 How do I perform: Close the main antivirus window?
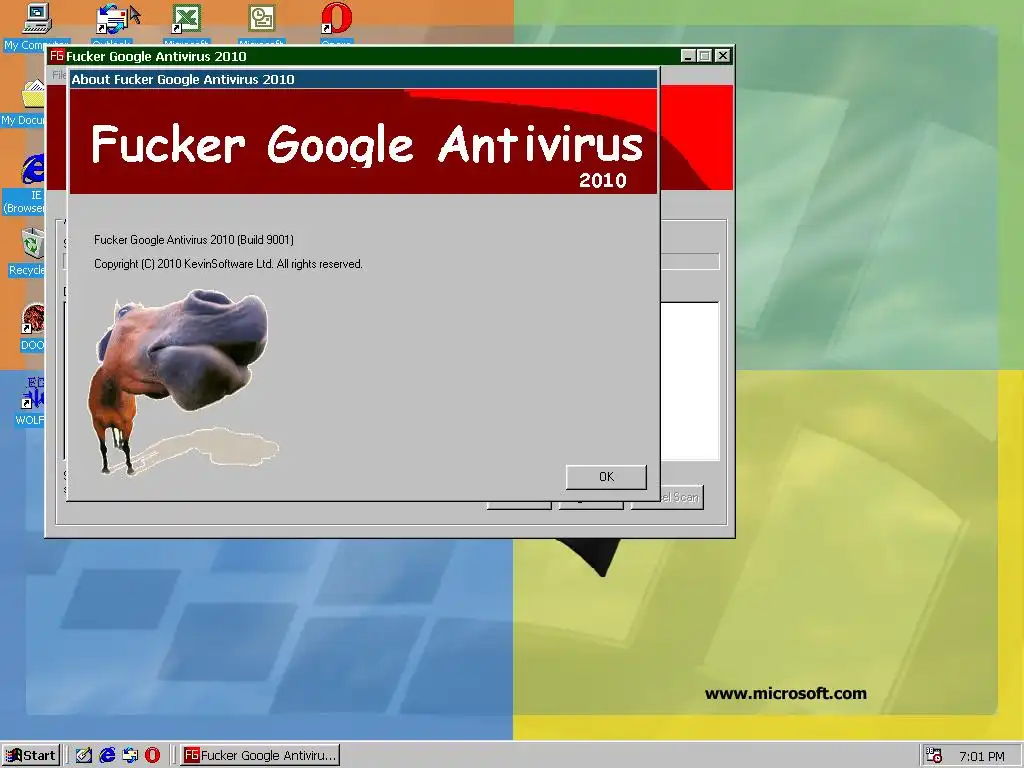point(722,56)
